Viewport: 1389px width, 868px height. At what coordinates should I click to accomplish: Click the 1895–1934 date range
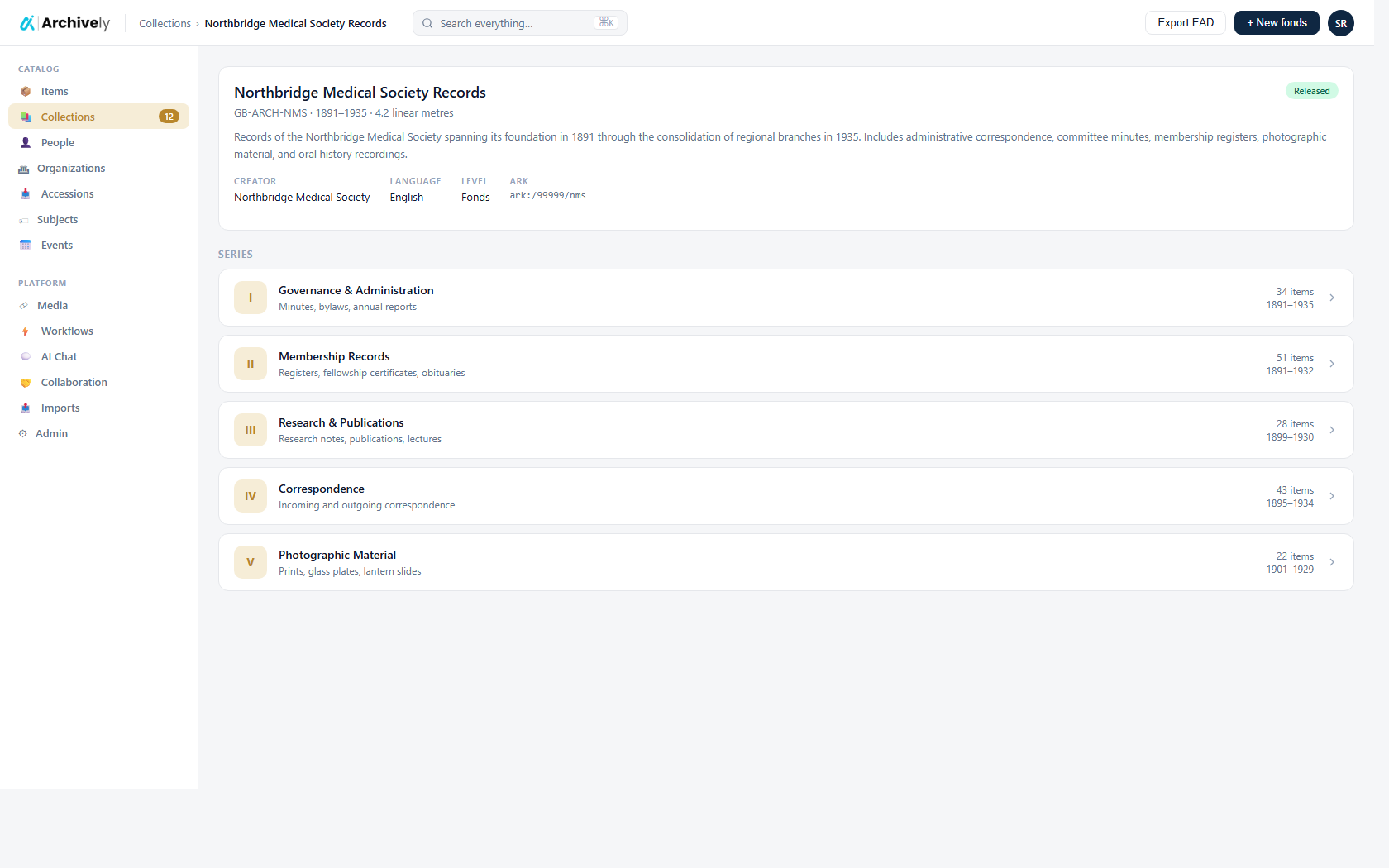click(1290, 503)
